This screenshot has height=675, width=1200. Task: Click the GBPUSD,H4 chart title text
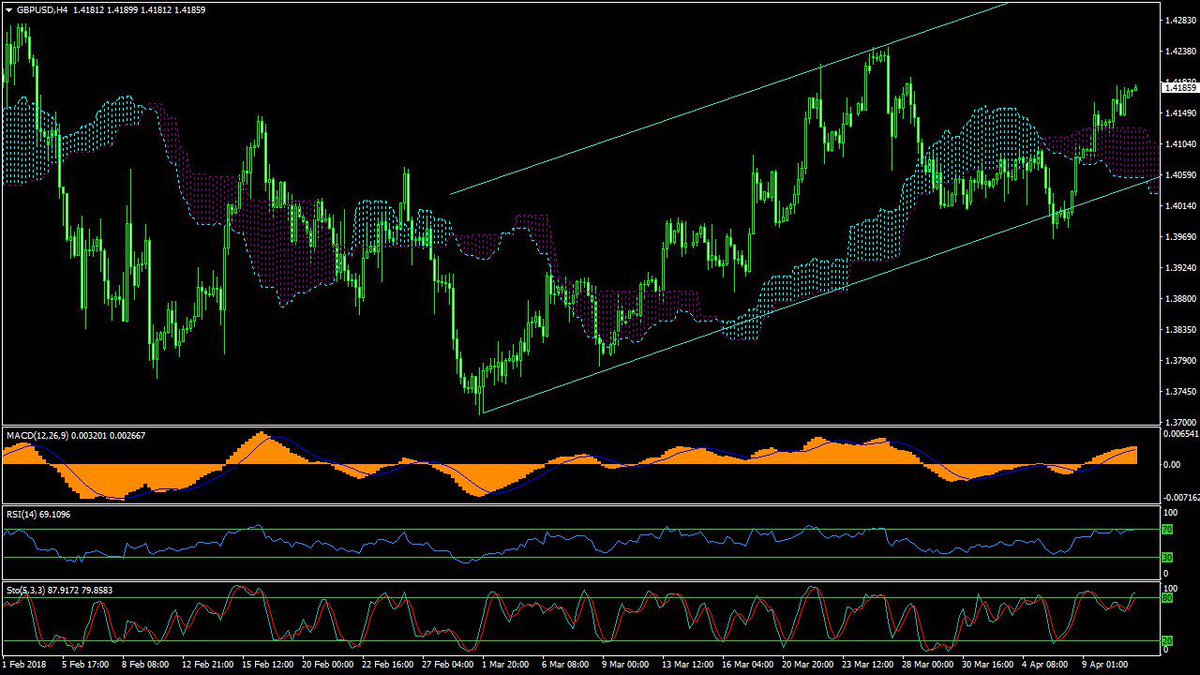point(42,9)
